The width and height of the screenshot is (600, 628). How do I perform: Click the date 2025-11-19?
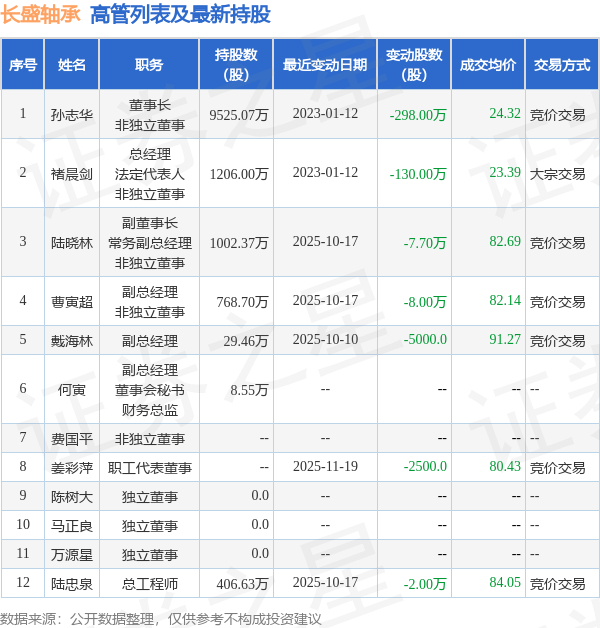[x=325, y=466]
